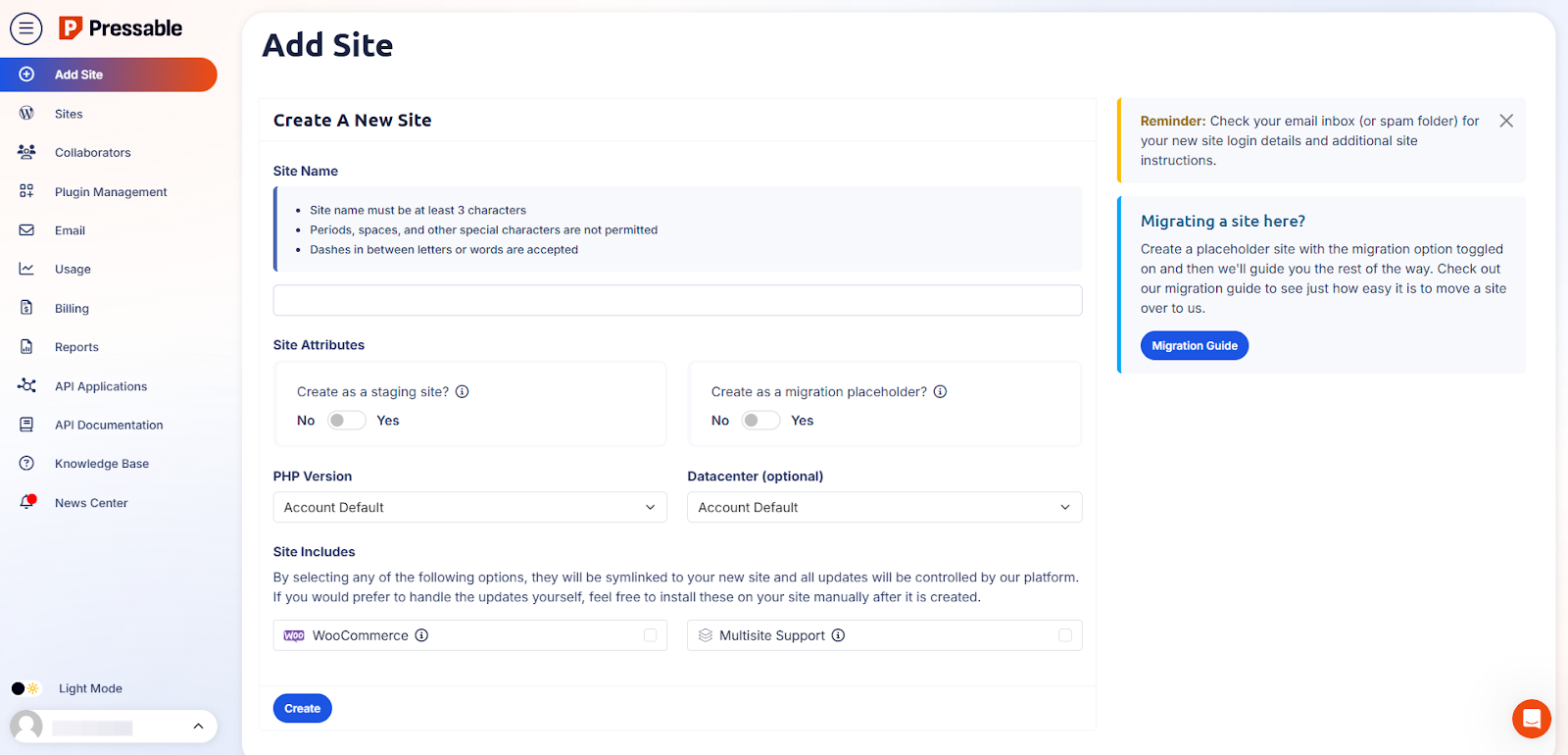Click the user avatar icon
The width and height of the screenshot is (1568, 755).
[x=26, y=727]
